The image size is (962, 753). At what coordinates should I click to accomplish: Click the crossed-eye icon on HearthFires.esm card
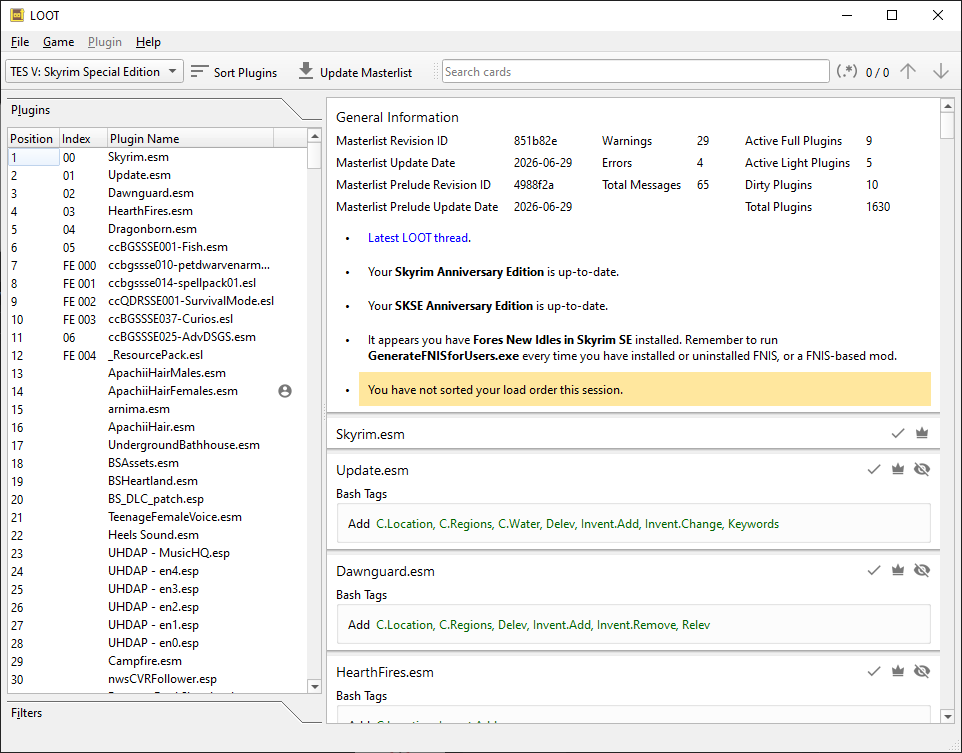pyautogui.click(x=922, y=671)
